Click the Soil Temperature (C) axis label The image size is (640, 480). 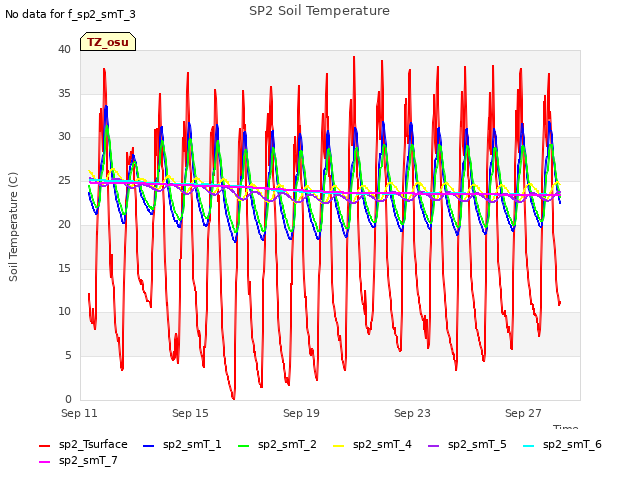pyautogui.click(x=13, y=227)
